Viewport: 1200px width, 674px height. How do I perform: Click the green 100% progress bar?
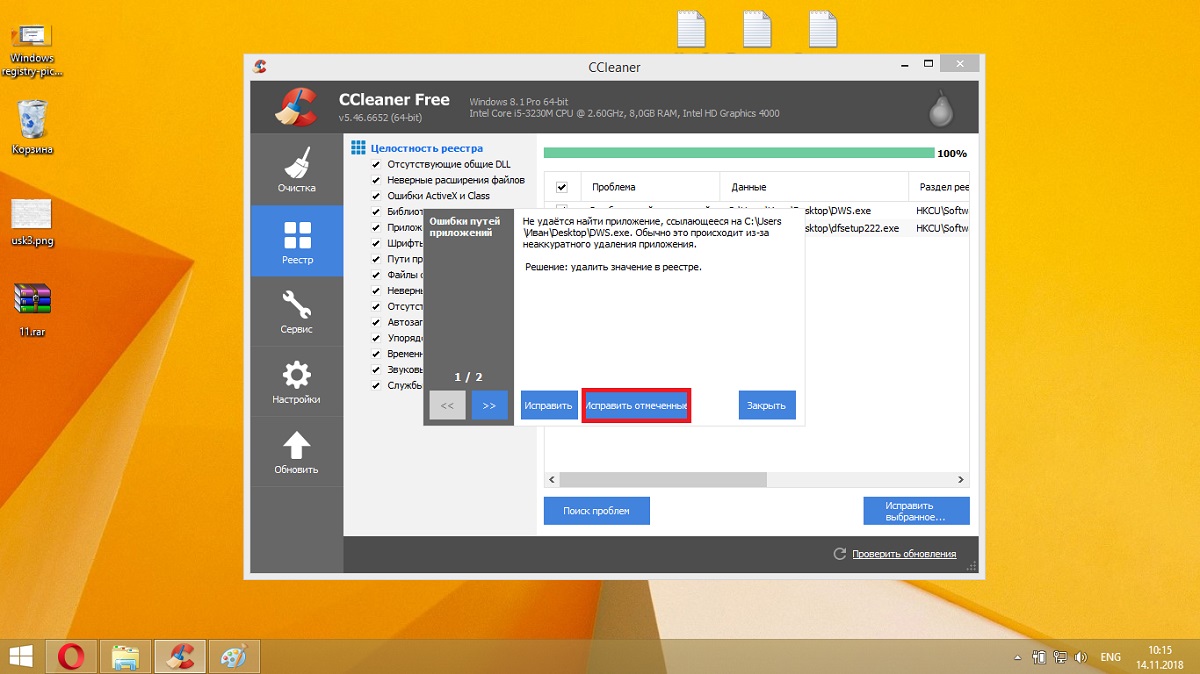[x=738, y=153]
